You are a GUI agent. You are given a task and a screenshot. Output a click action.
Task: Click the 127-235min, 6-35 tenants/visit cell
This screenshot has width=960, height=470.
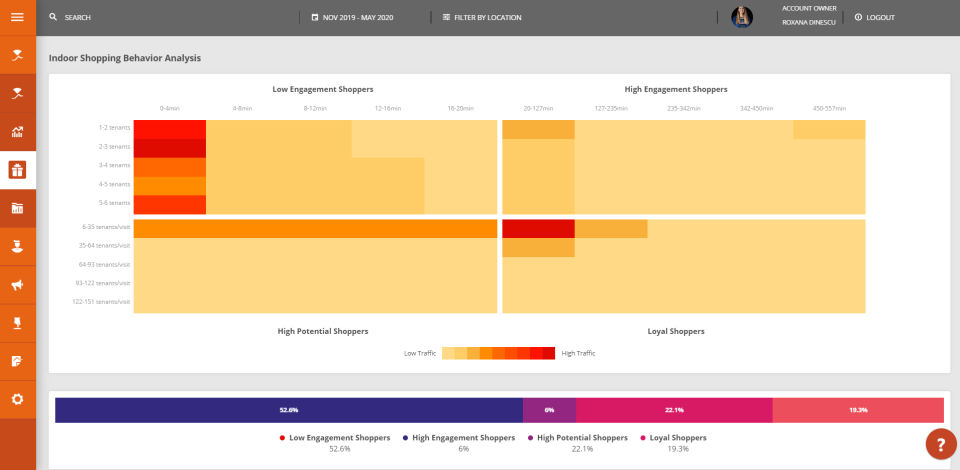611,228
